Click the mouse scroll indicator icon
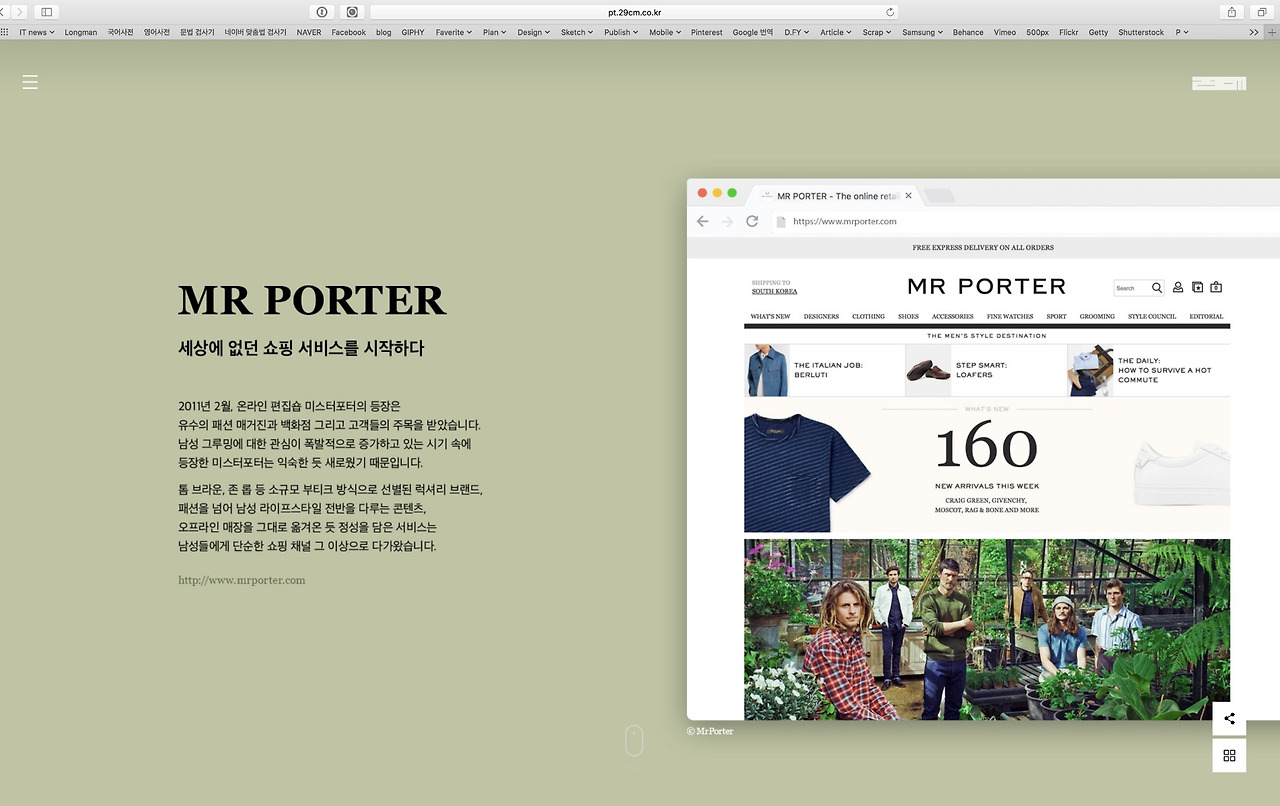 634,740
